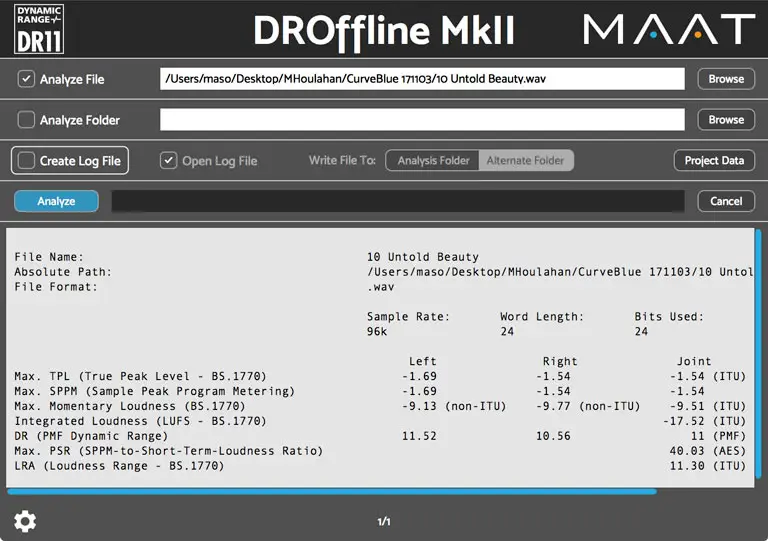Click the Joint momentary loudness '-9.51' value
This screenshot has width=768, height=541.
click(687, 406)
